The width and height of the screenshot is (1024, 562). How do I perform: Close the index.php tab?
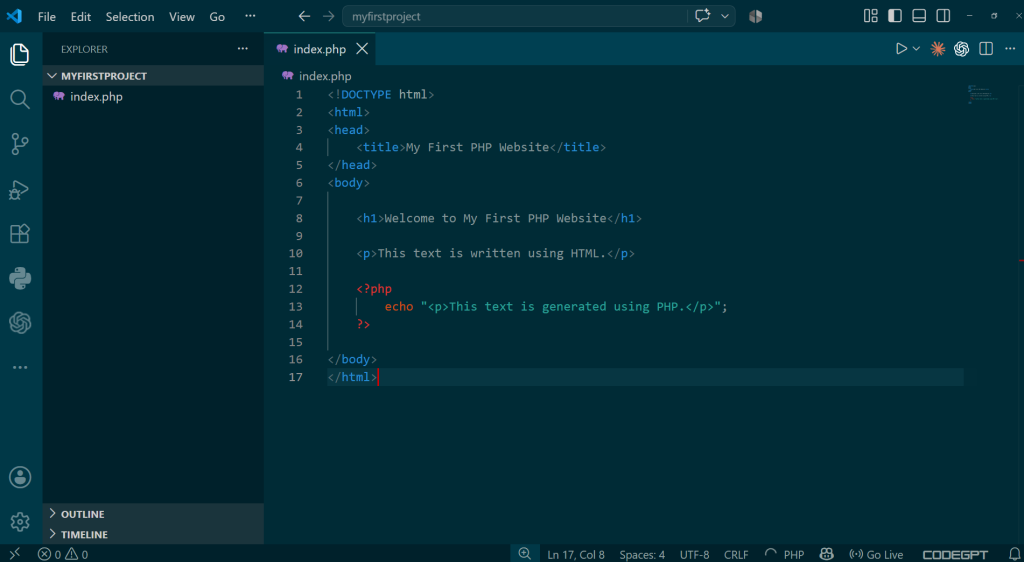[x=362, y=49]
